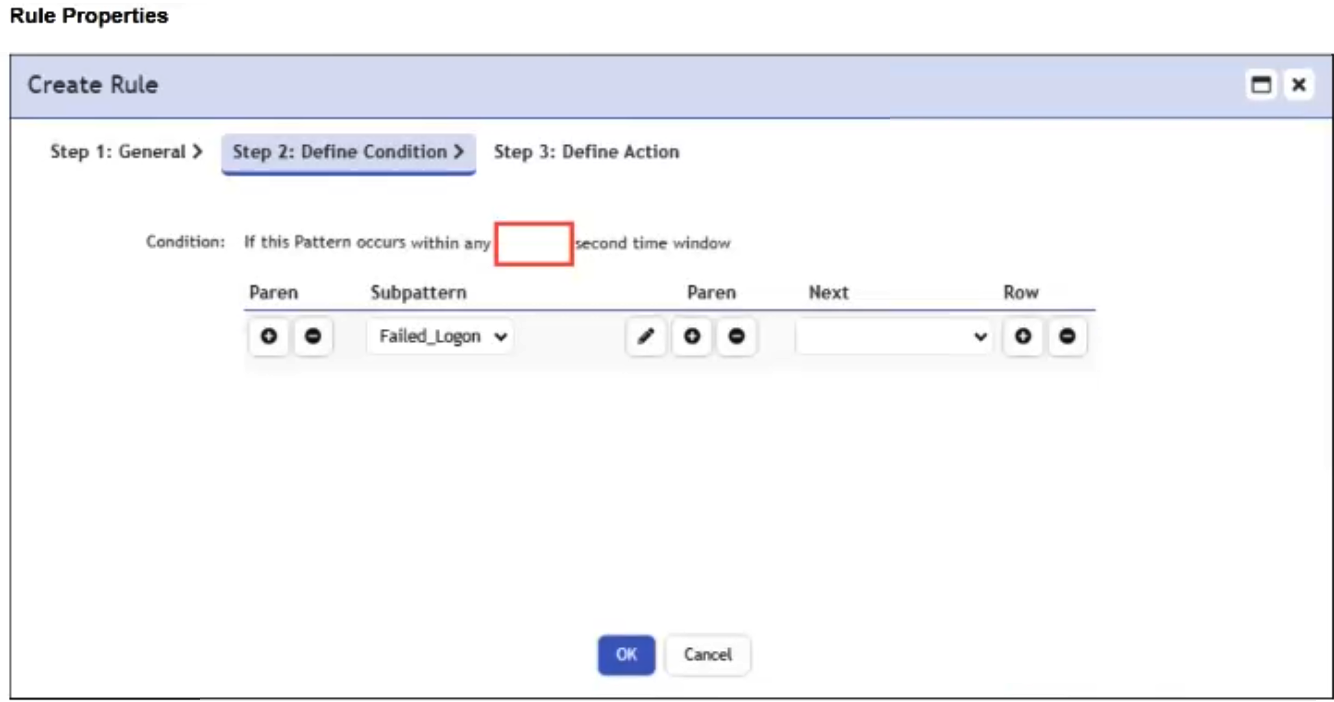The image size is (1334, 702).
Task: Open the Failed_Logon subpattern dropdown
Action: 440,337
